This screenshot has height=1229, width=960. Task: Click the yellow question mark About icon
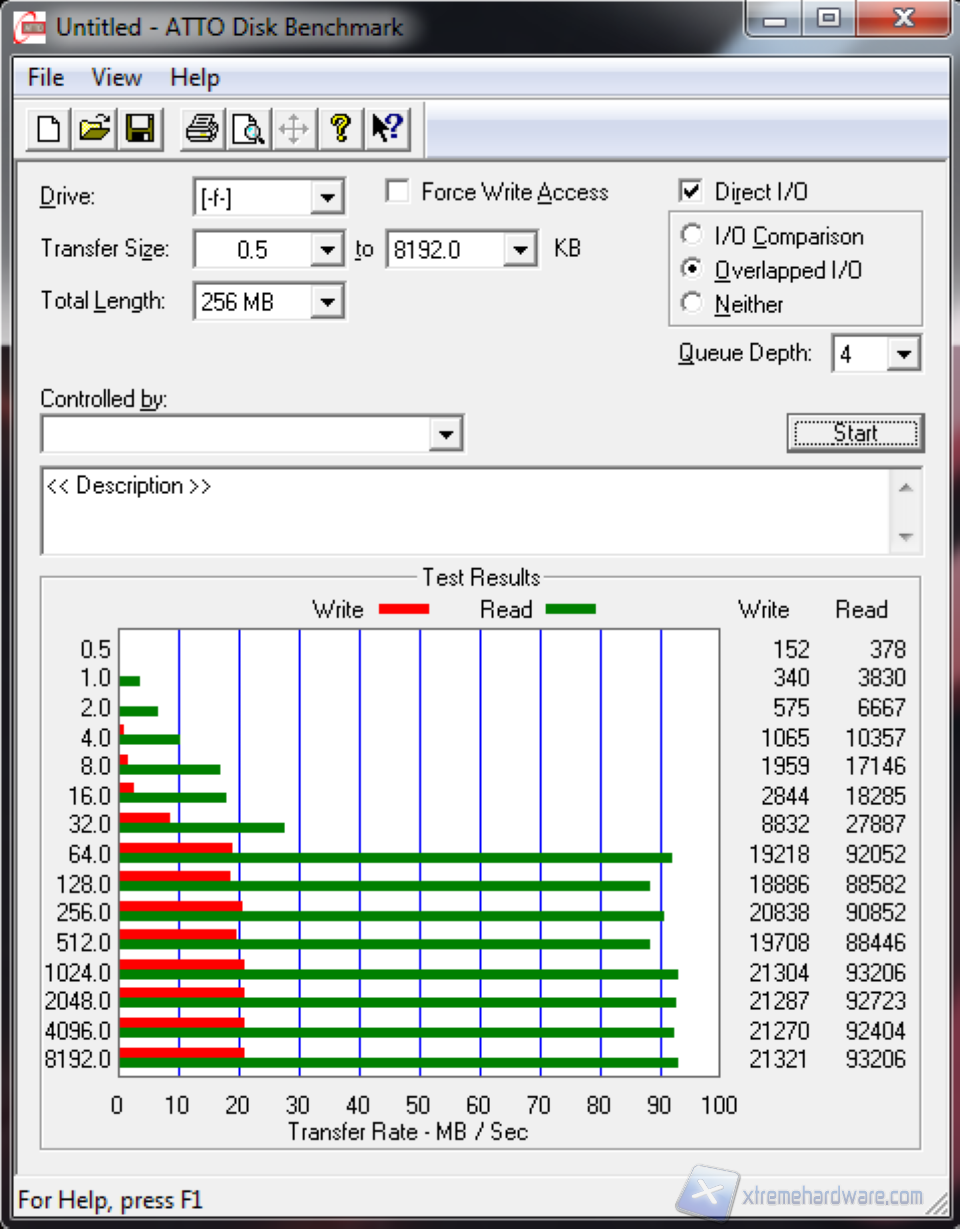(340, 129)
